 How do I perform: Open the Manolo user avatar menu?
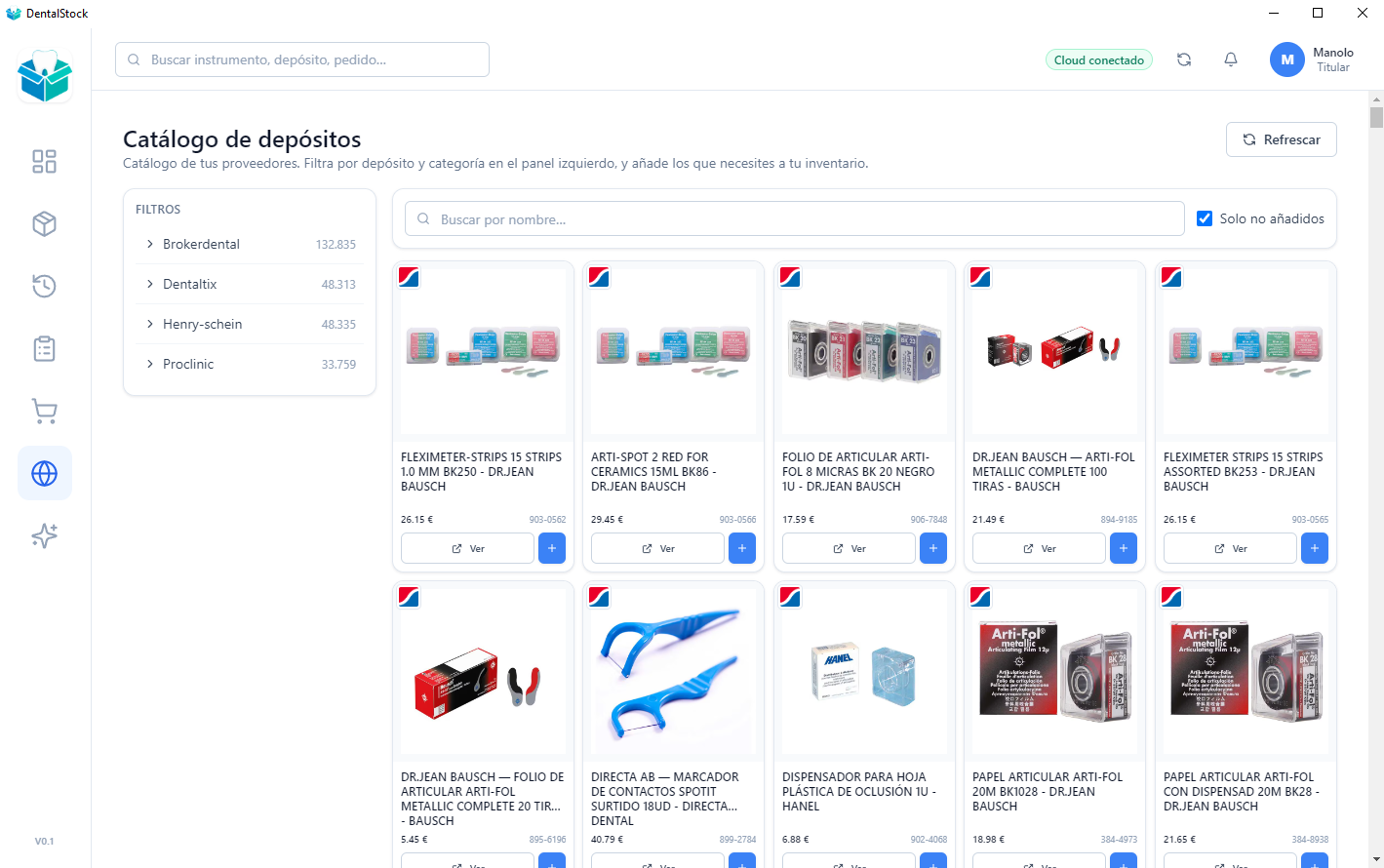1287,59
